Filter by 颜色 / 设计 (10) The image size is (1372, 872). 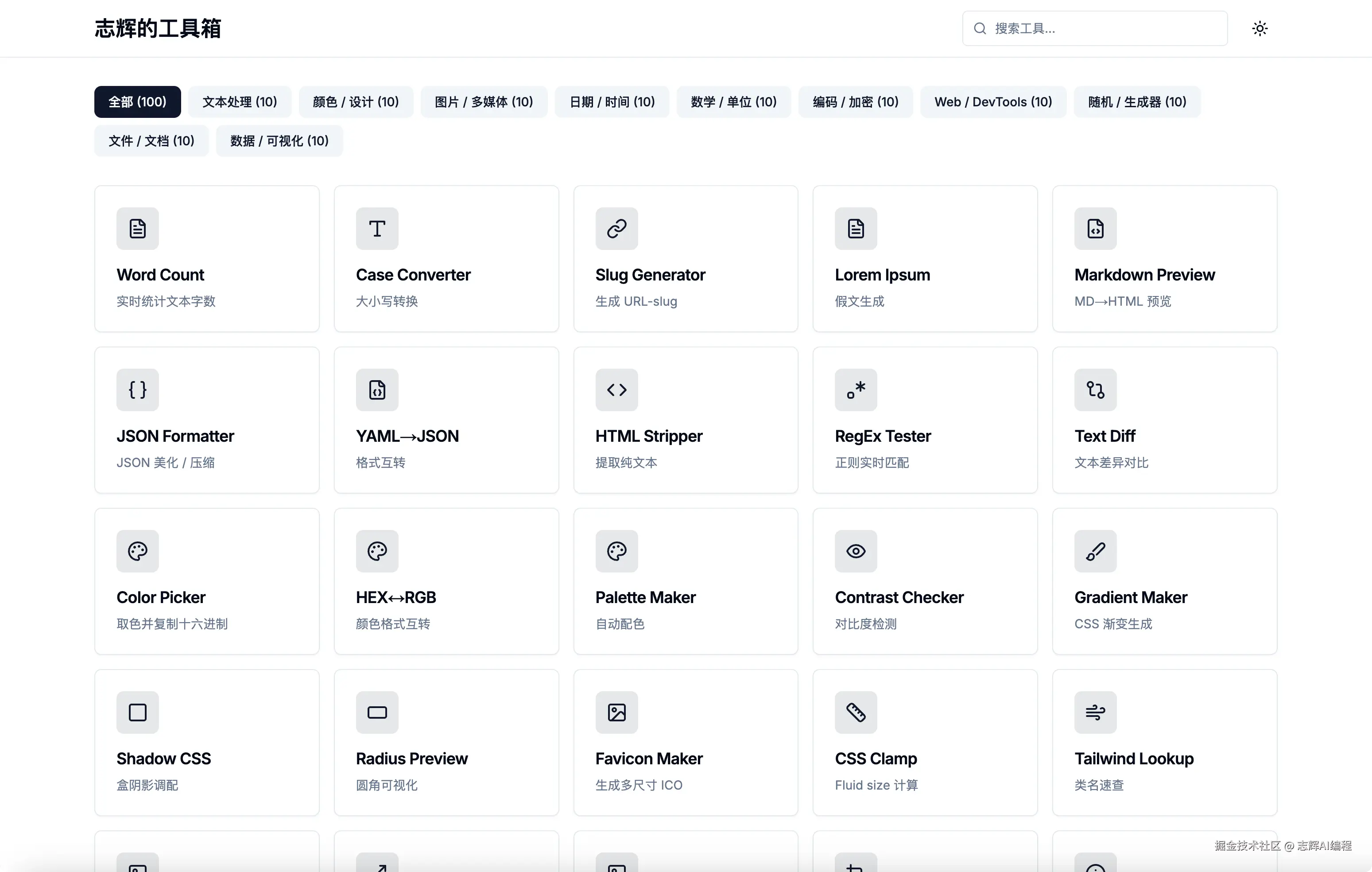click(x=356, y=102)
